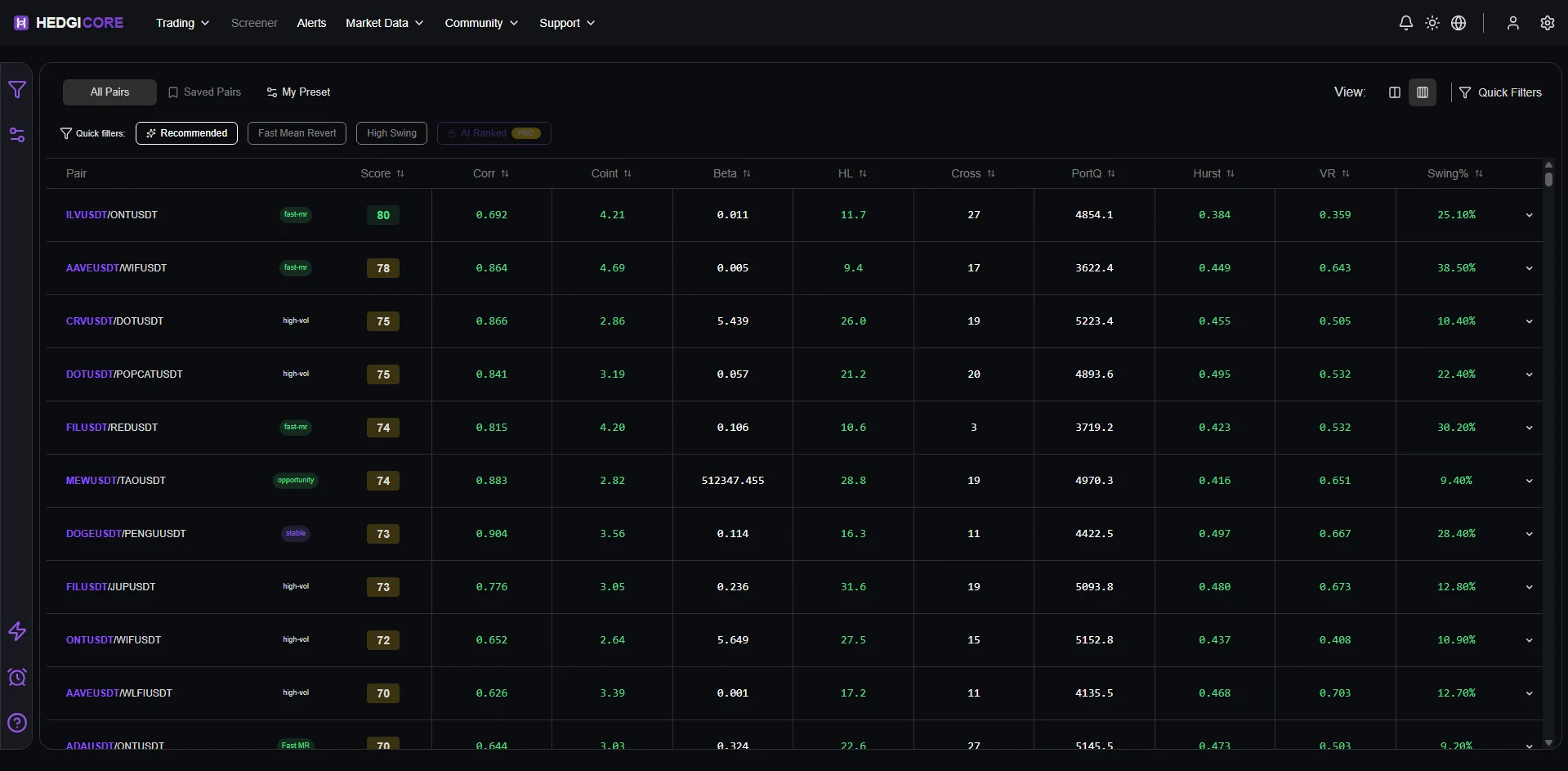Open the Support dropdown menu
Screen dimensions: 1568x771
567,23
